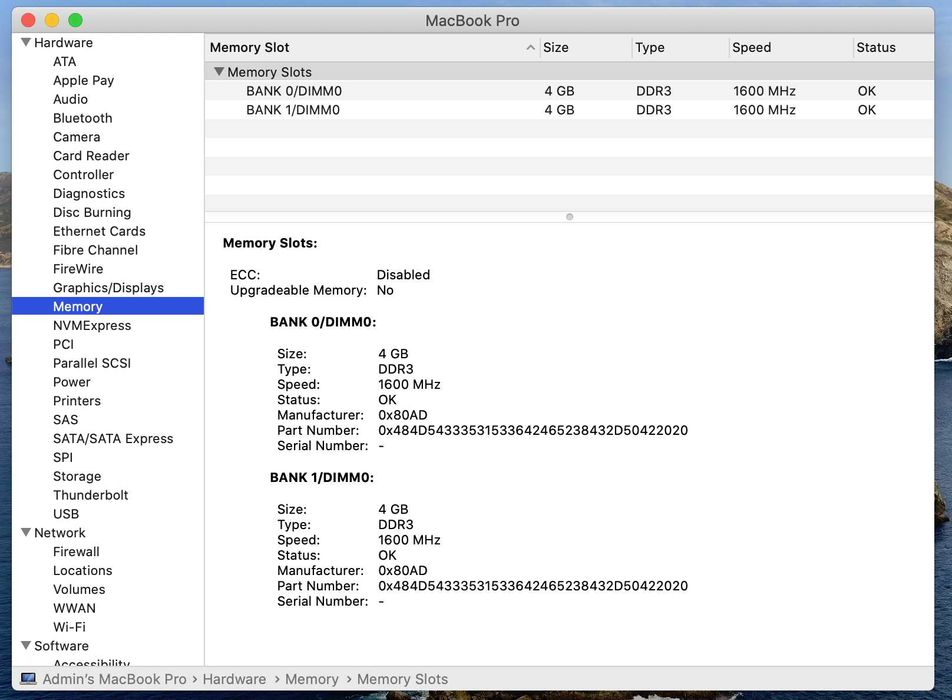The image size is (952, 700).
Task: Sort table by Size column header
Action: point(585,47)
